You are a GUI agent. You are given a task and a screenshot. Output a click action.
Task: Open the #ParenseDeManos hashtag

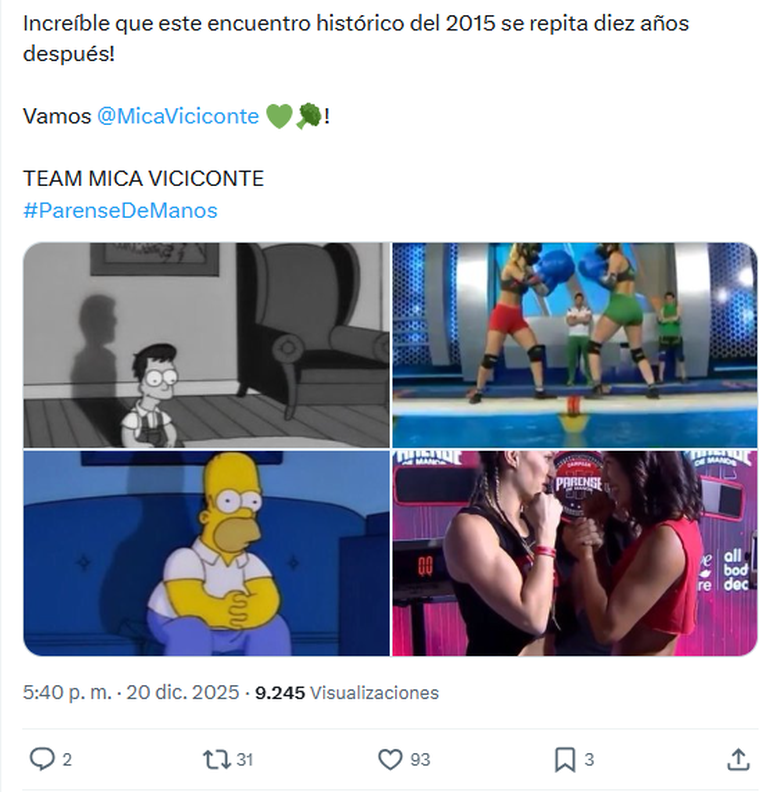pyautogui.click(x=120, y=210)
